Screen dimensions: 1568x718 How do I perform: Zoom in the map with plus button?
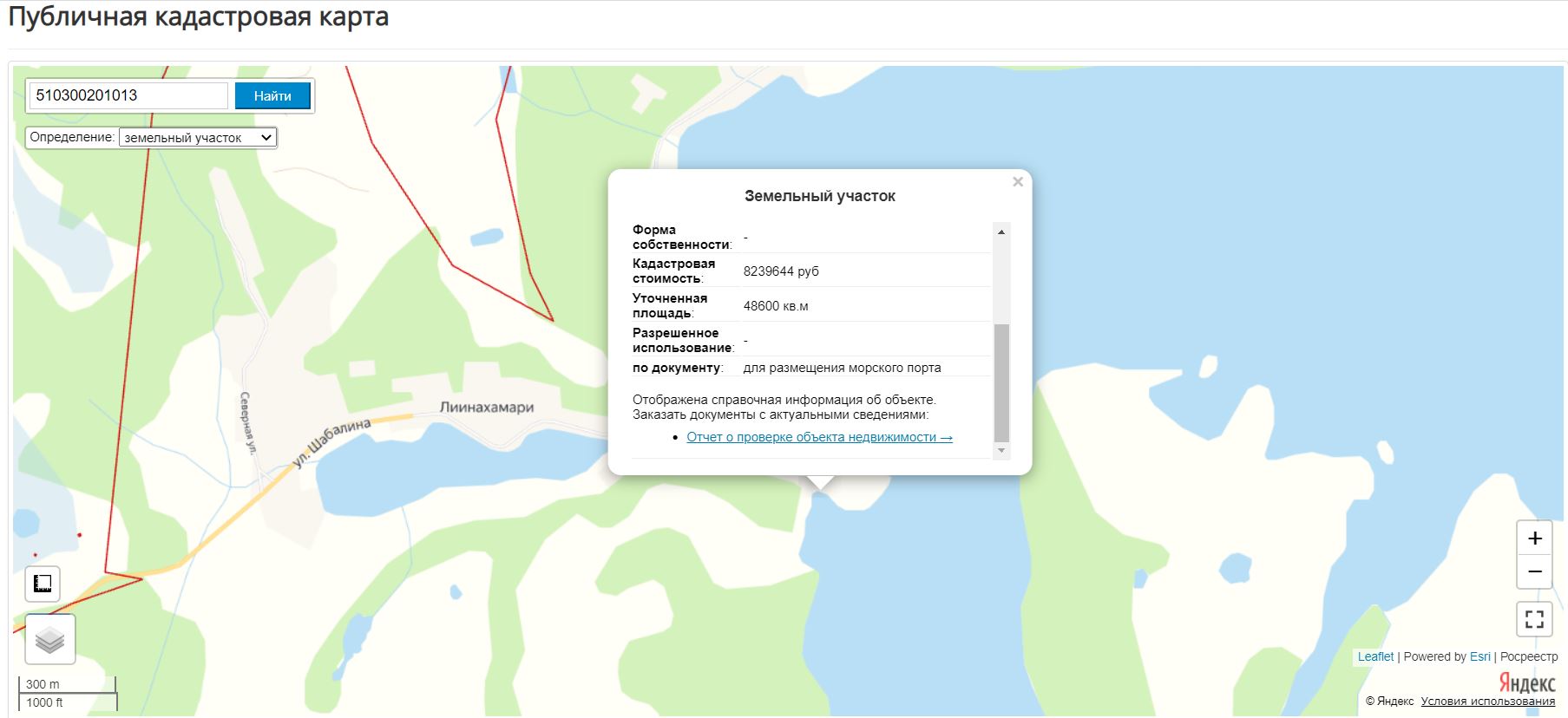[x=1534, y=538]
